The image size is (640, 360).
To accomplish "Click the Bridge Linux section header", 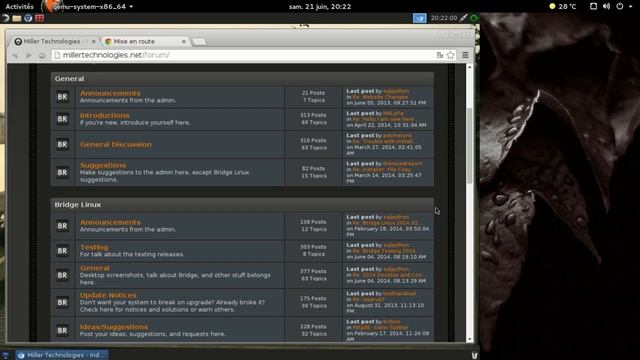I will pyautogui.click(x=242, y=204).
